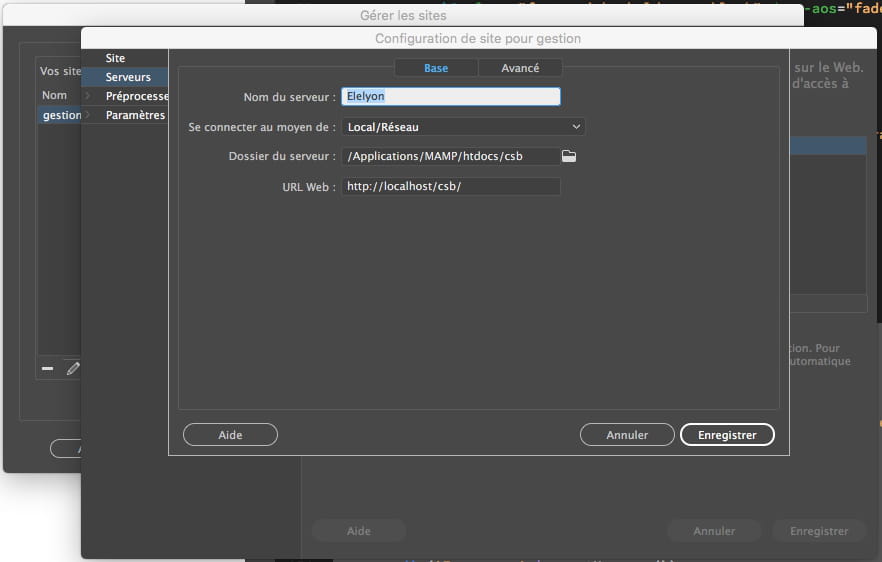Click the folder browse icon beside server folder
This screenshot has width=882, height=562.
click(569, 156)
